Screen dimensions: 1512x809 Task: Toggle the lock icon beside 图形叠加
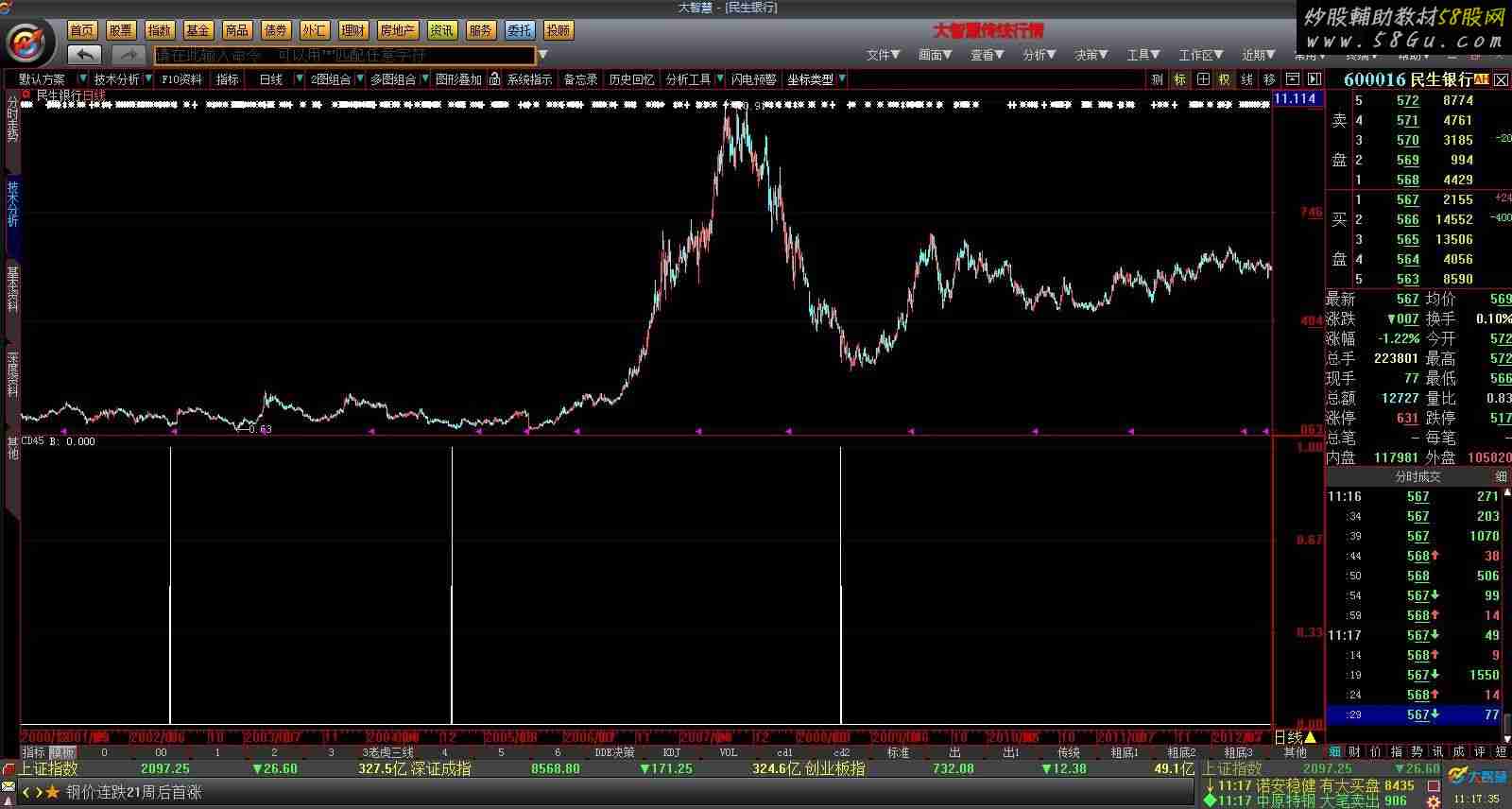(x=494, y=79)
